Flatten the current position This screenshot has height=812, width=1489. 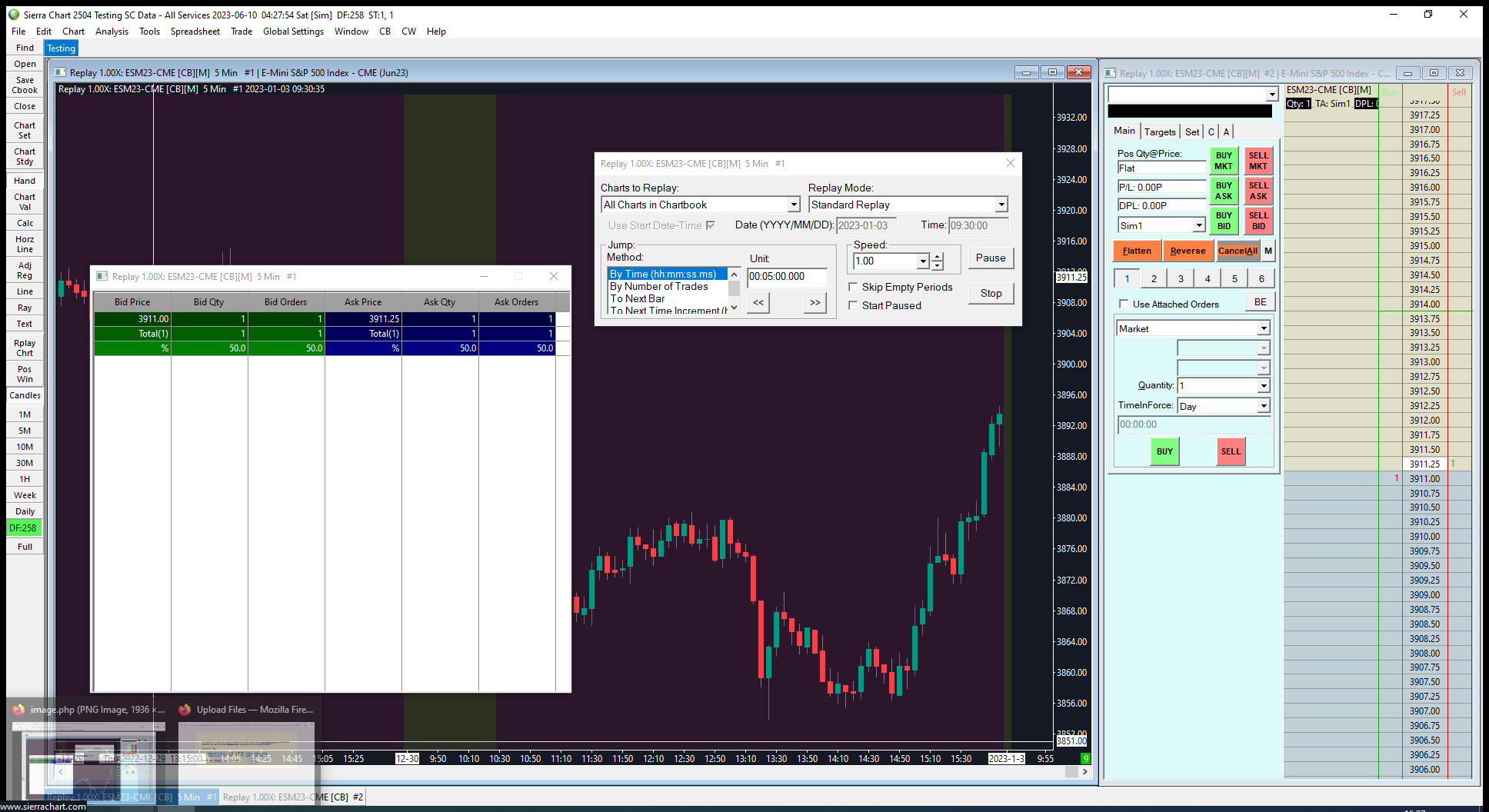[x=1137, y=251]
